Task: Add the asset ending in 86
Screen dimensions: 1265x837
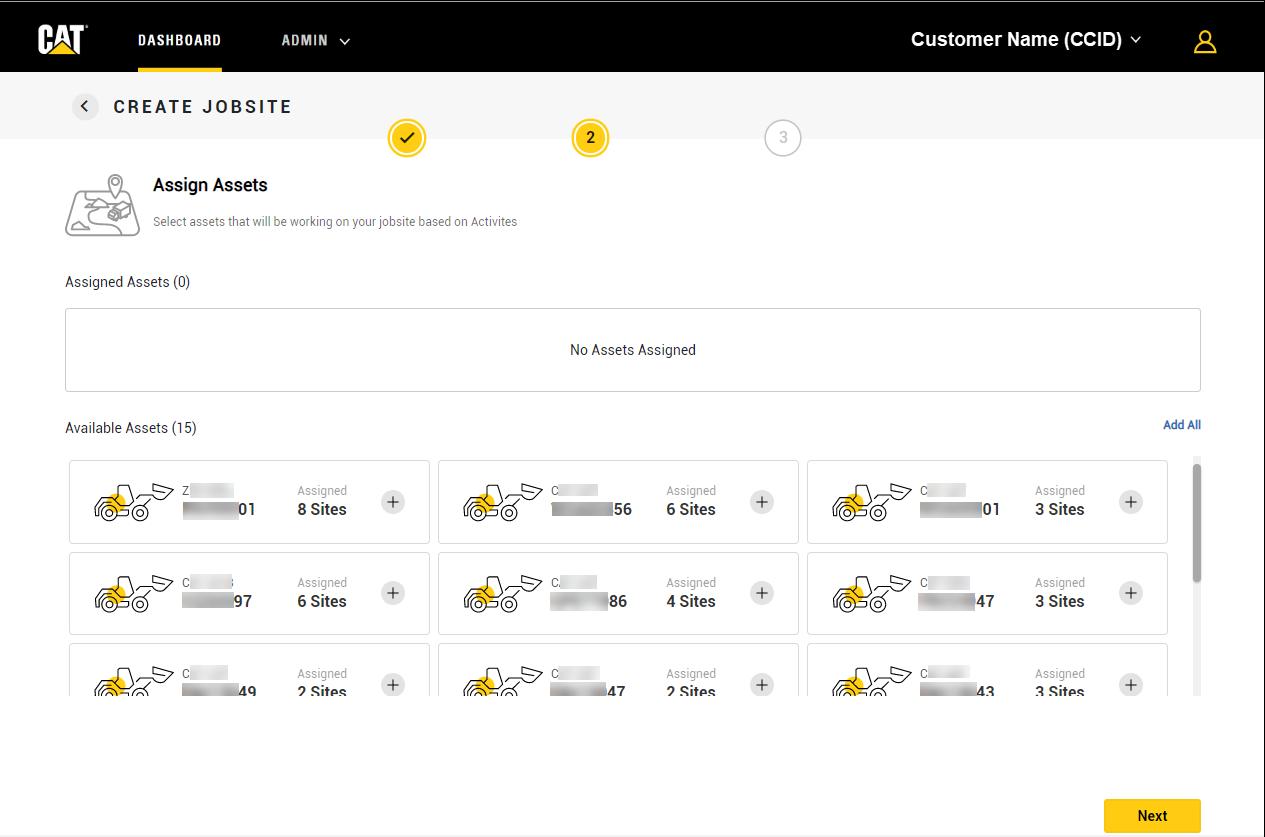Action: [762, 593]
